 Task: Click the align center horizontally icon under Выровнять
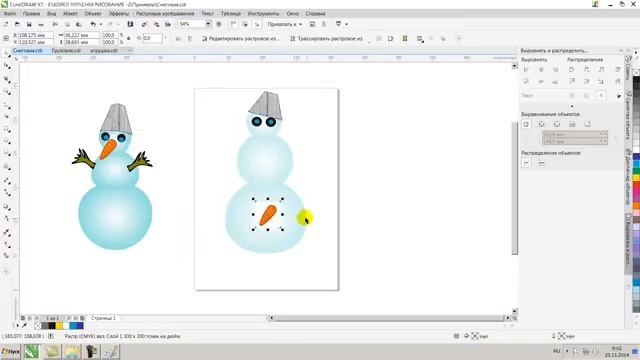[x=541, y=70]
